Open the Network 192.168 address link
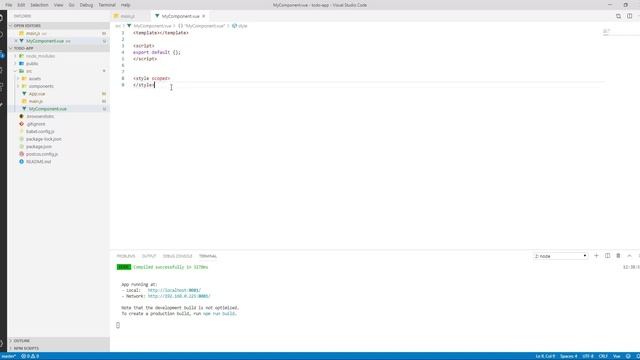640x360 pixels. (x=179, y=296)
